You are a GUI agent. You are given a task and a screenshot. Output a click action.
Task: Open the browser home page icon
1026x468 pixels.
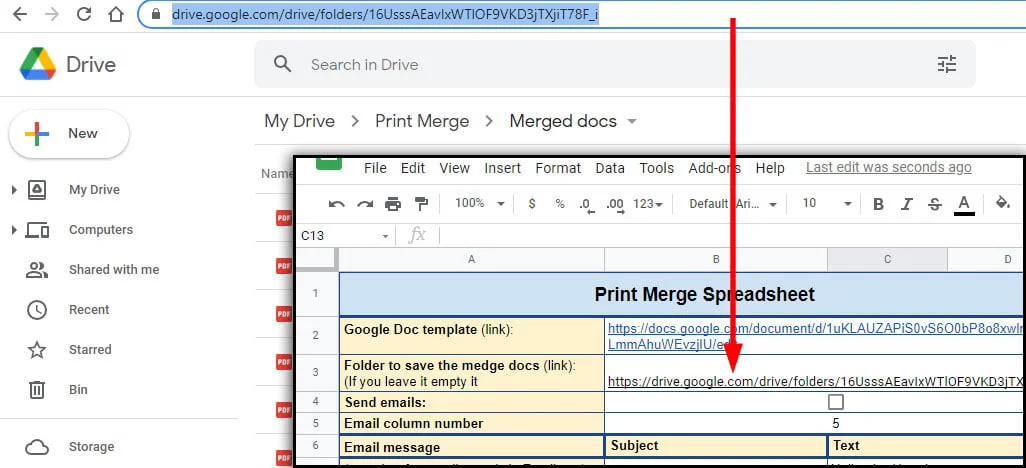click(116, 14)
